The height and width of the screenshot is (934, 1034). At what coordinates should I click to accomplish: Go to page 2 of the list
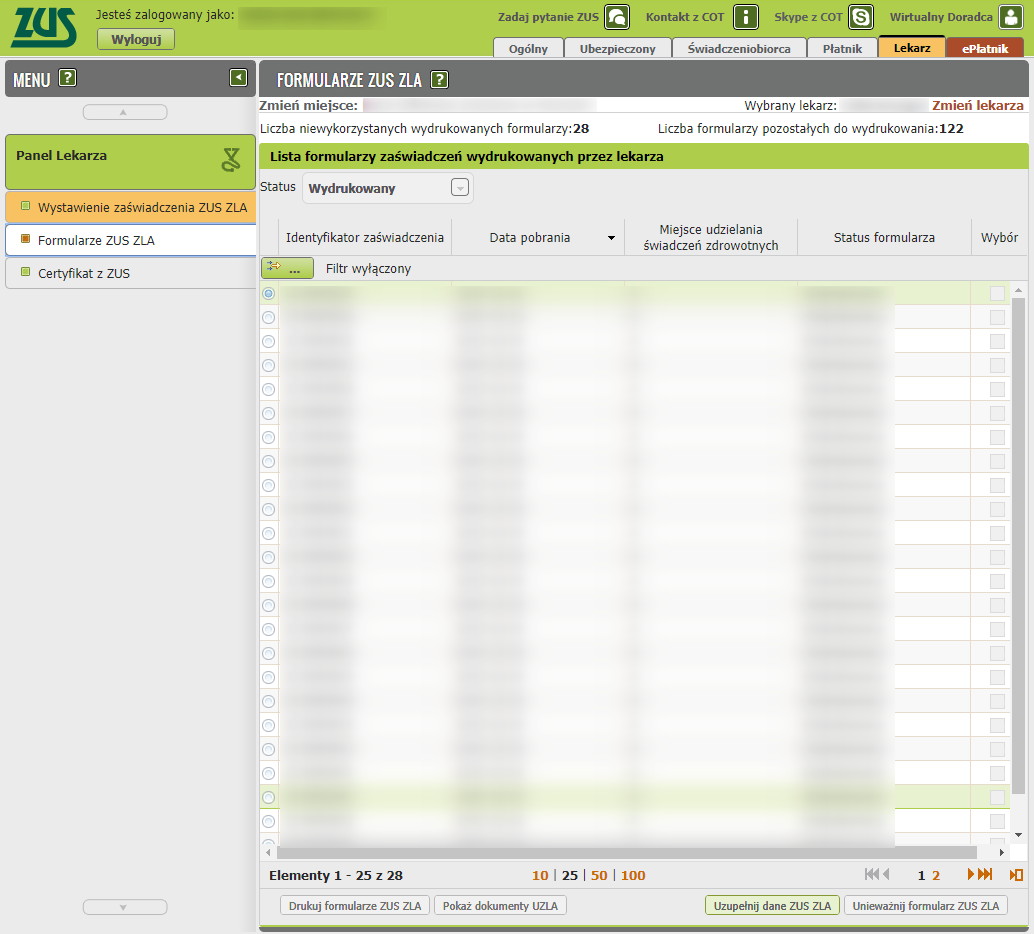936,875
